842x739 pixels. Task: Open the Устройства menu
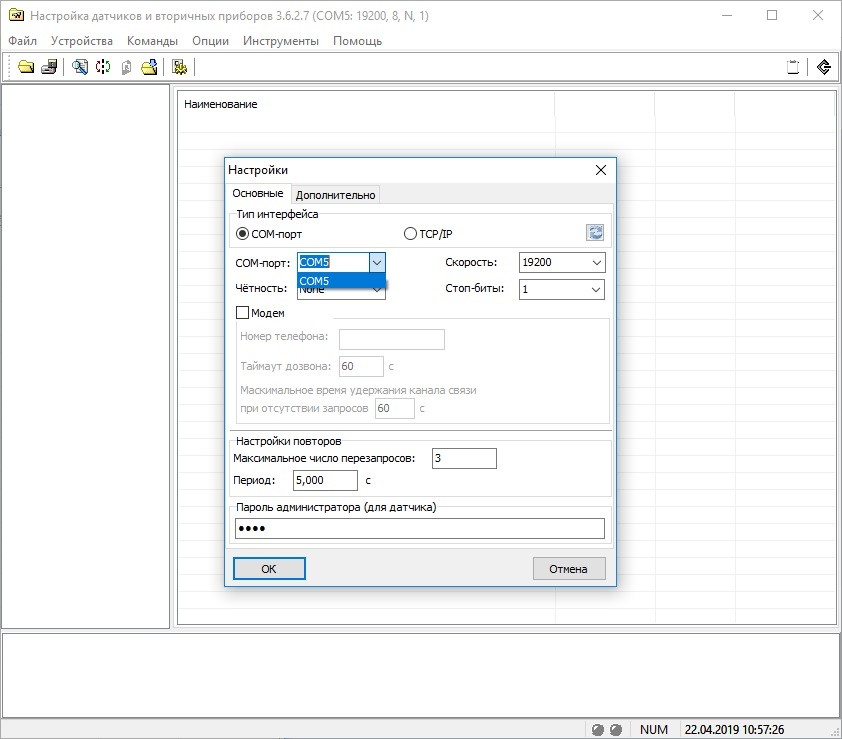pyautogui.click(x=82, y=41)
